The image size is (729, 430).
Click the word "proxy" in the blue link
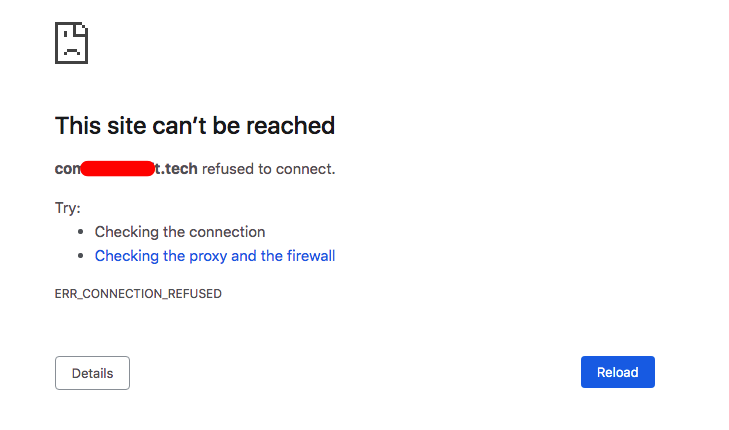pyautogui.click(x=206, y=256)
